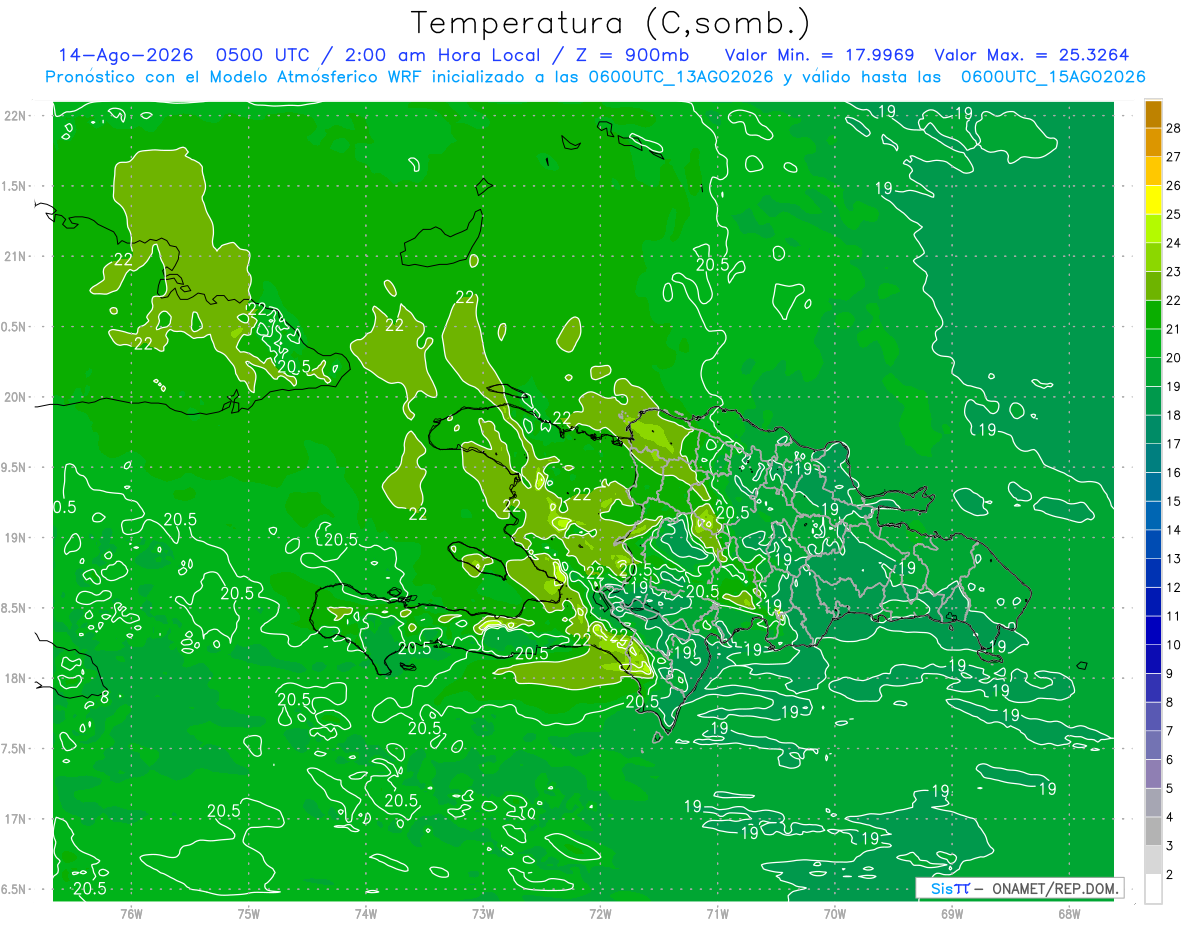
Task: Select the white bottom swatch below 2
Action: pos(1153,889)
